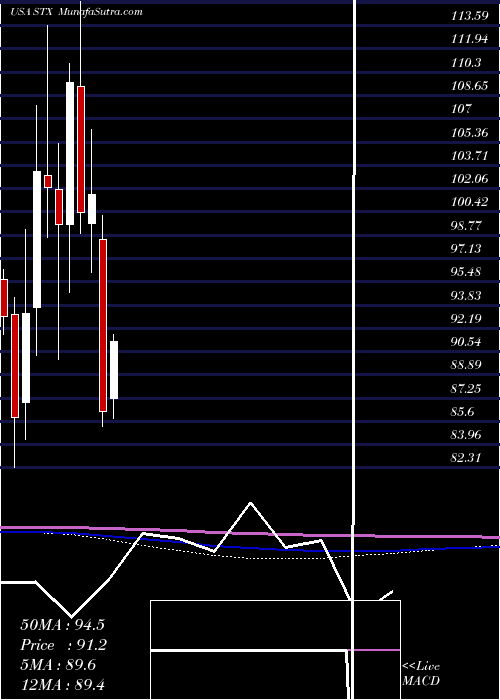
Task: Click the 103.71 price axis label
Action: (x=469, y=156)
